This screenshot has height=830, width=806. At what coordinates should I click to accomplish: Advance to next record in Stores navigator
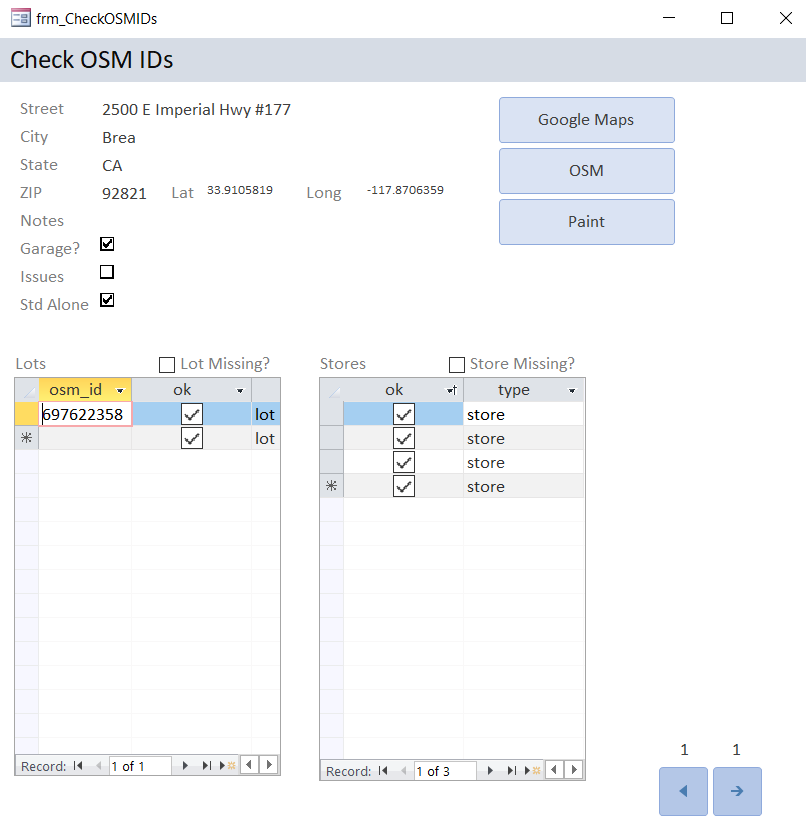pyautogui.click(x=490, y=771)
